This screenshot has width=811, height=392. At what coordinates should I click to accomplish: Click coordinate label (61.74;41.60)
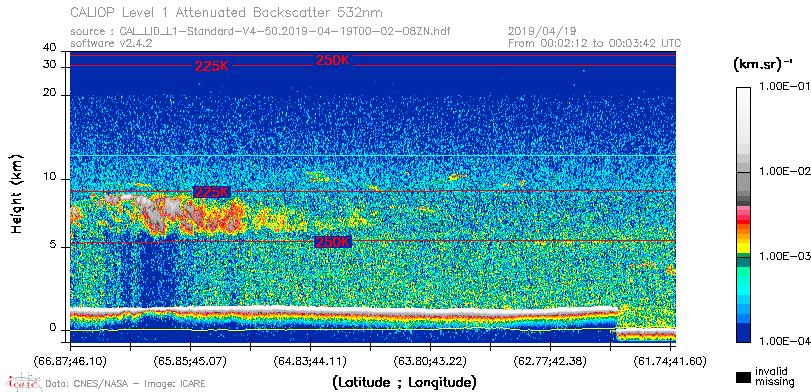670,361
